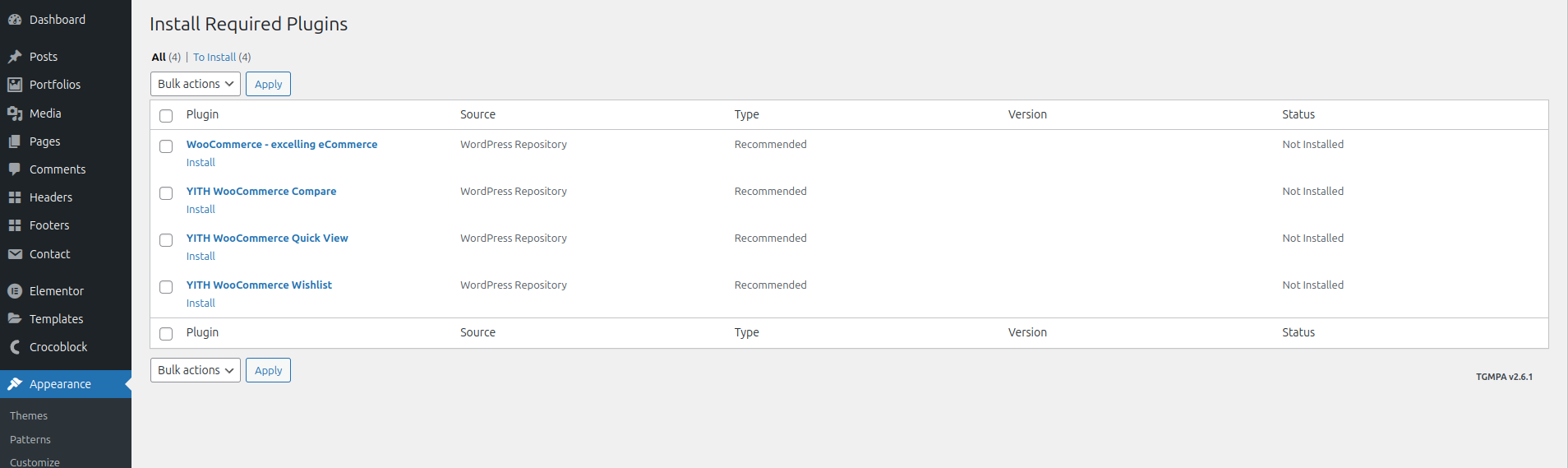Open the Elementor menu
This screenshot has height=468, width=1568.
click(x=66, y=291)
